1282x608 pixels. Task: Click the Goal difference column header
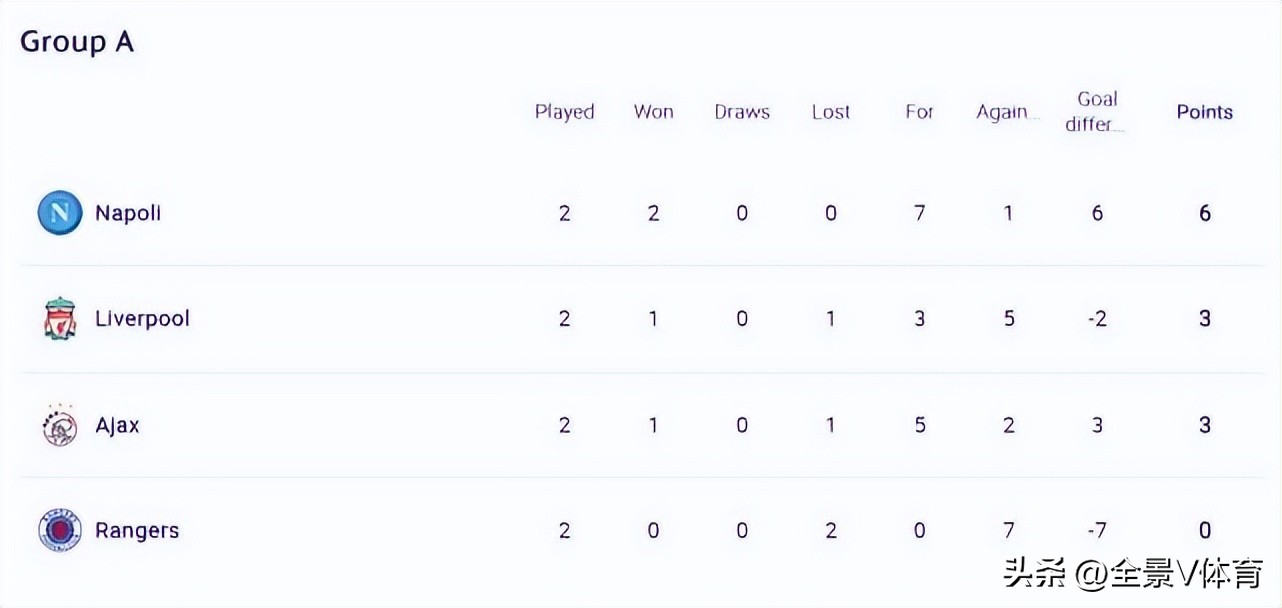tap(1096, 112)
